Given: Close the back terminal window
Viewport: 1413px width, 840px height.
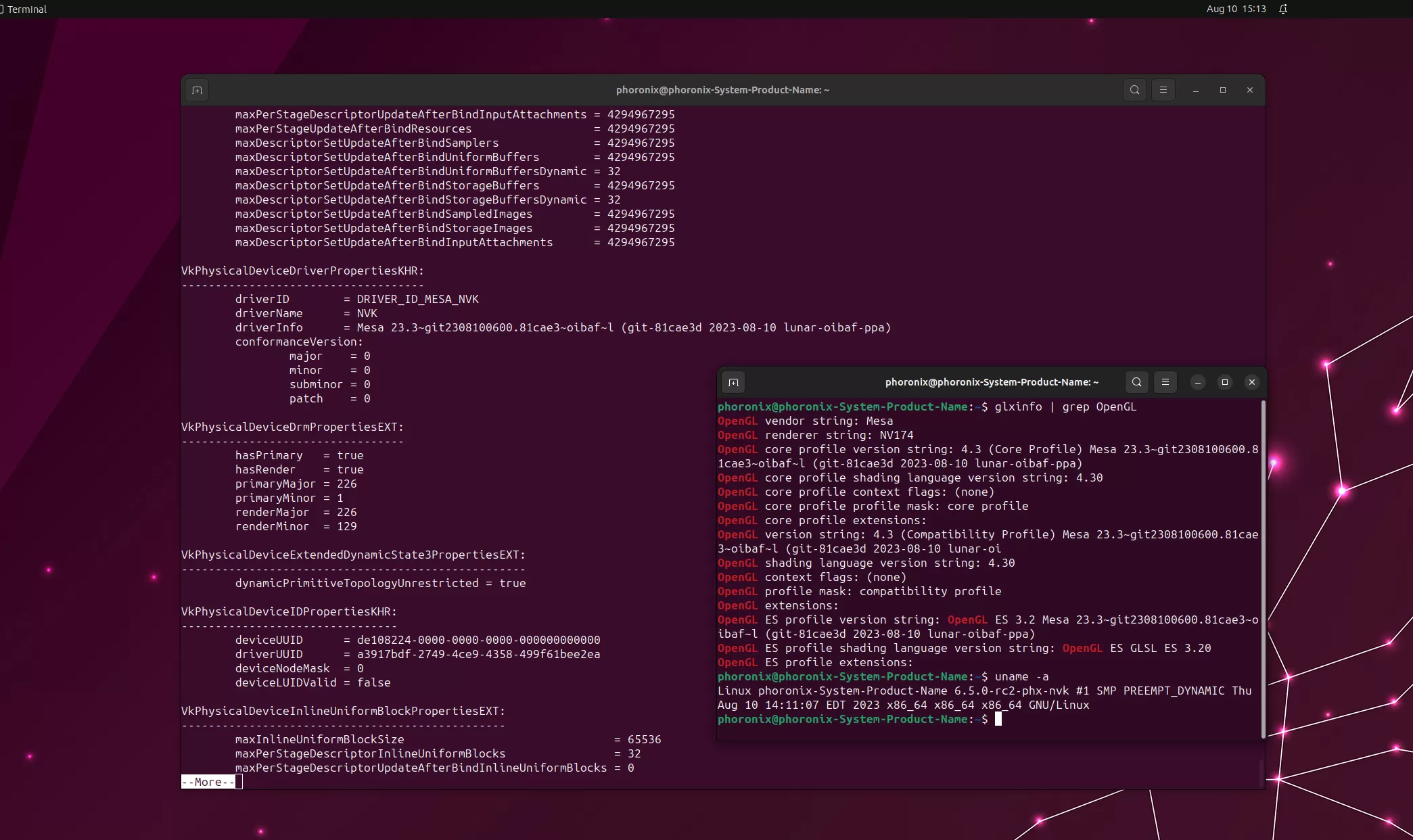Looking at the screenshot, I should (1250, 90).
